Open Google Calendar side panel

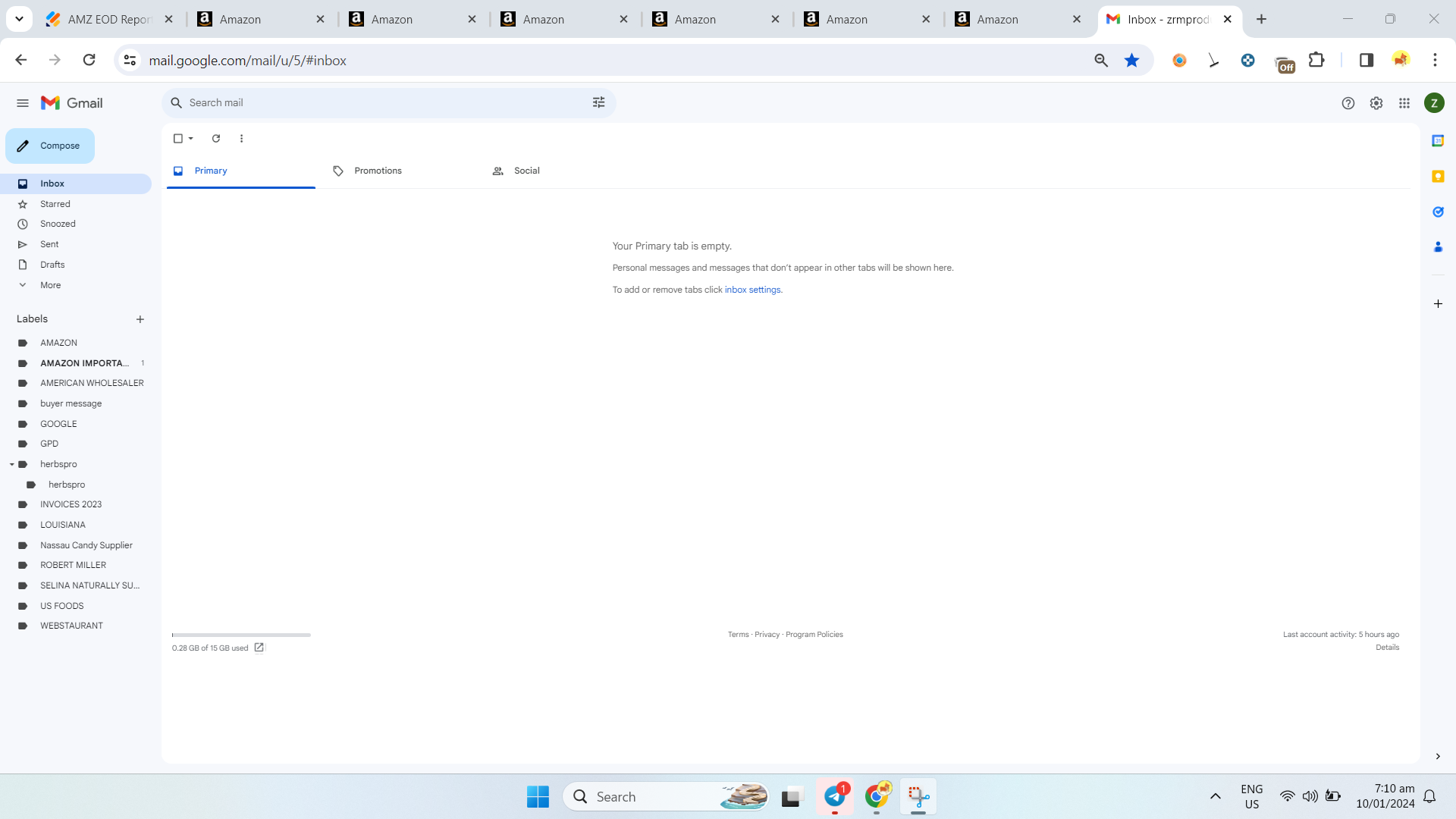pyautogui.click(x=1438, y=141)
